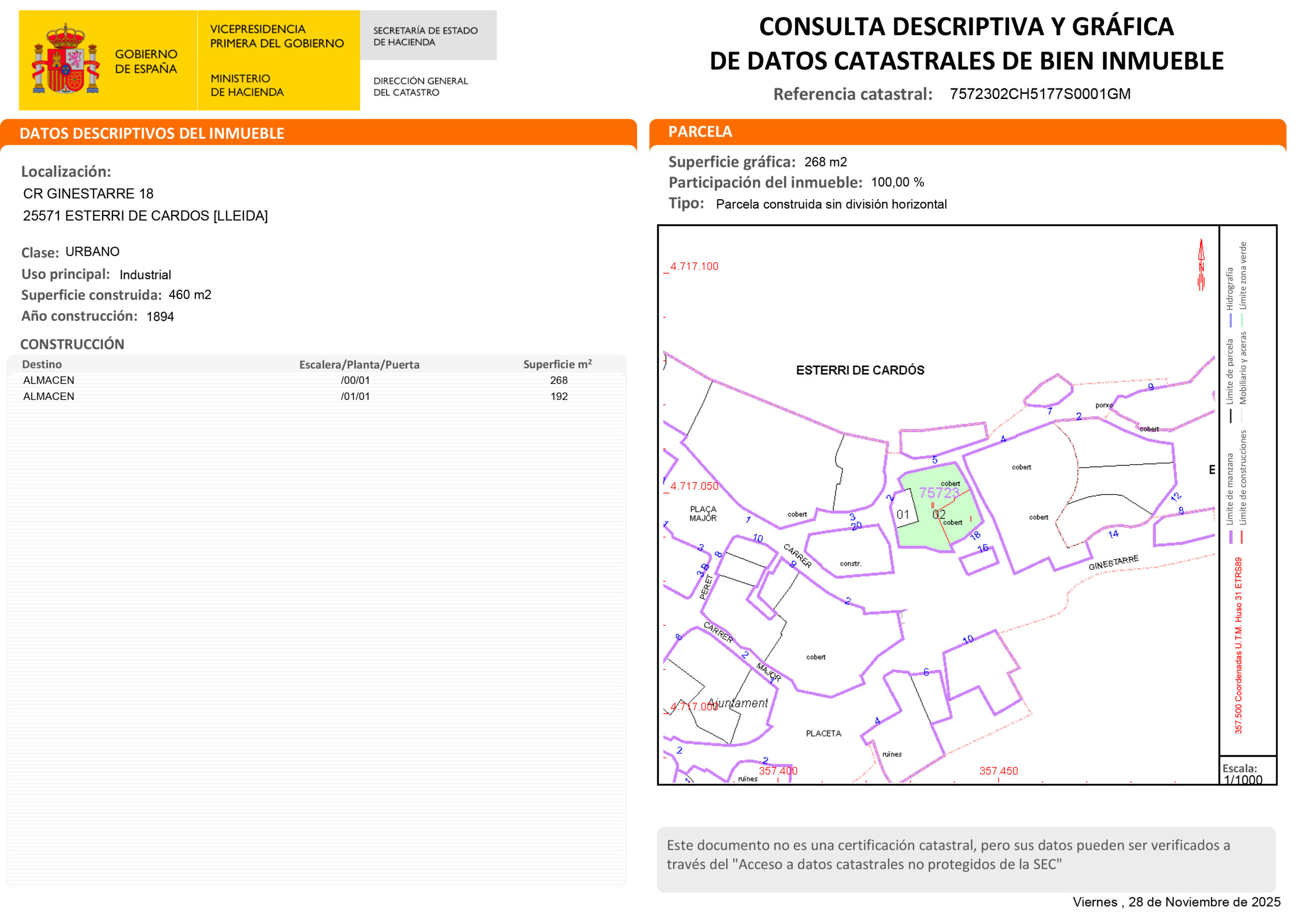Select the DATOS DESCRIPTIVOS DEL INMUEBLE header

point(152,133)
